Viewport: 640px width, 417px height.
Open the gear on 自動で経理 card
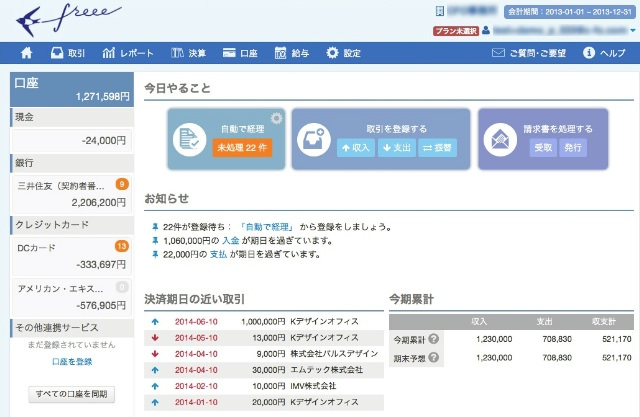pos(276,118)
